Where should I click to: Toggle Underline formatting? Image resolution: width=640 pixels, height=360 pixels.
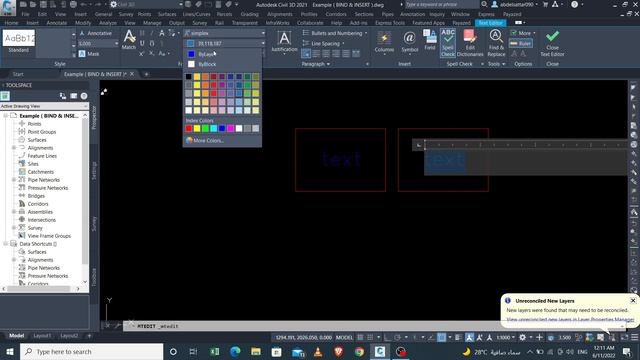coord(142,43)
